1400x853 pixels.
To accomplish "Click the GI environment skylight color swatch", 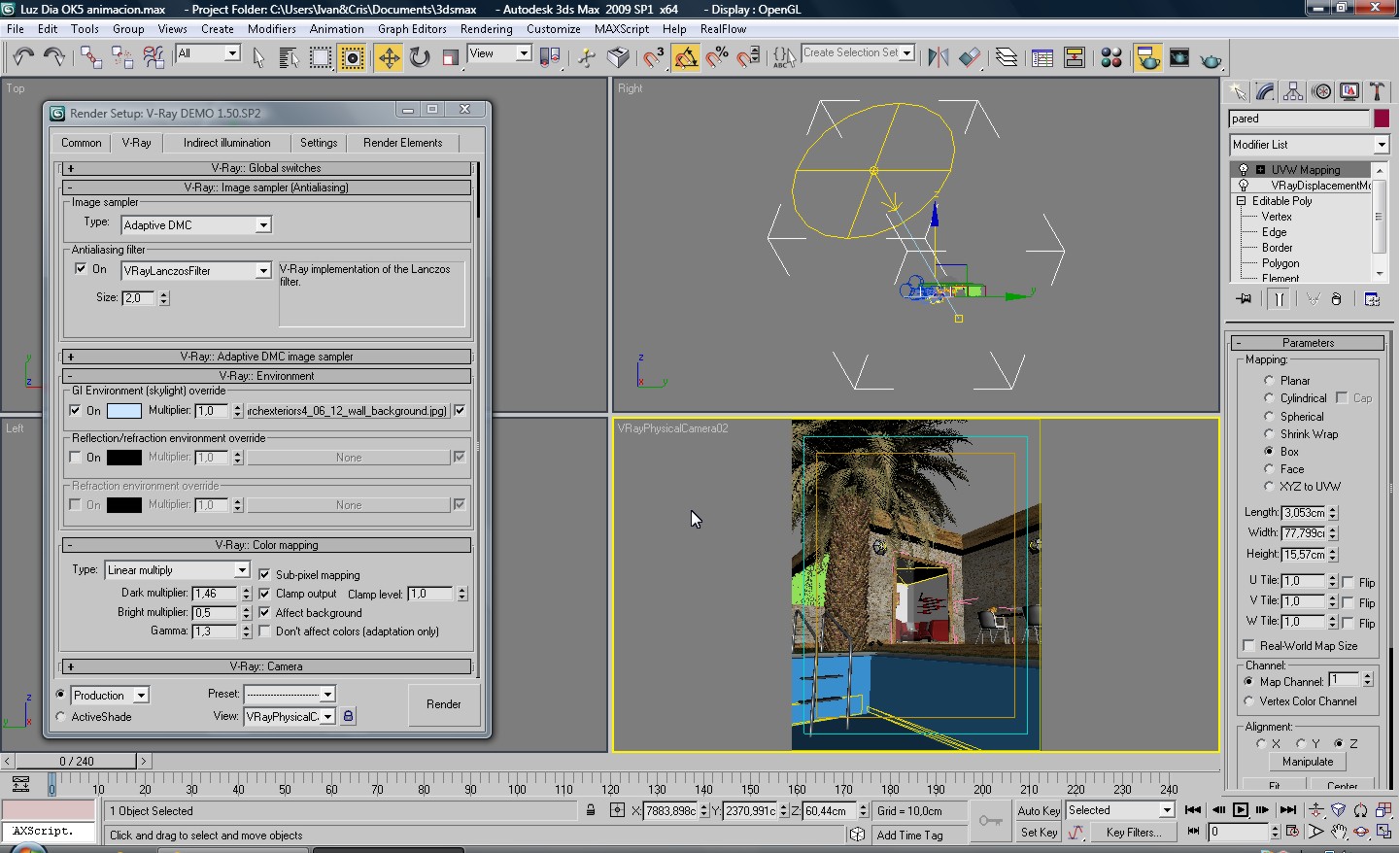I will (x=123, y=411).
